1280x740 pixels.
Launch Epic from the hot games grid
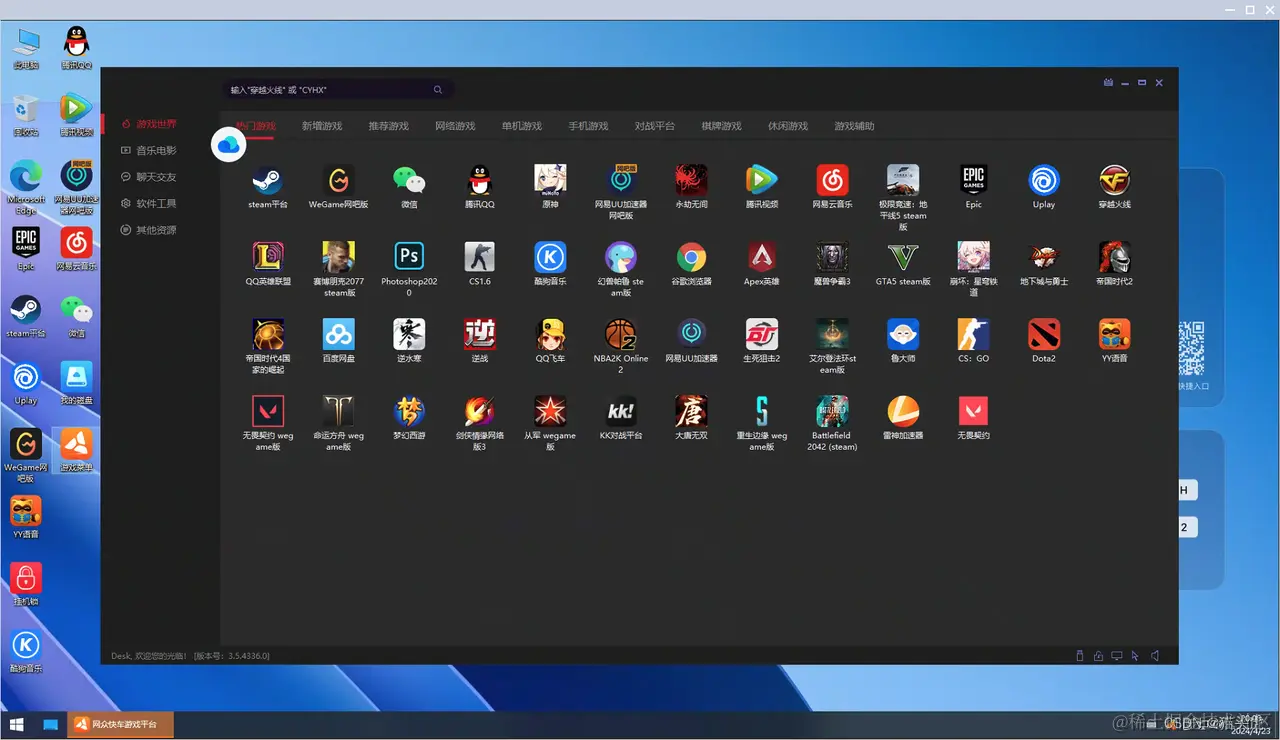coord(973,181)
